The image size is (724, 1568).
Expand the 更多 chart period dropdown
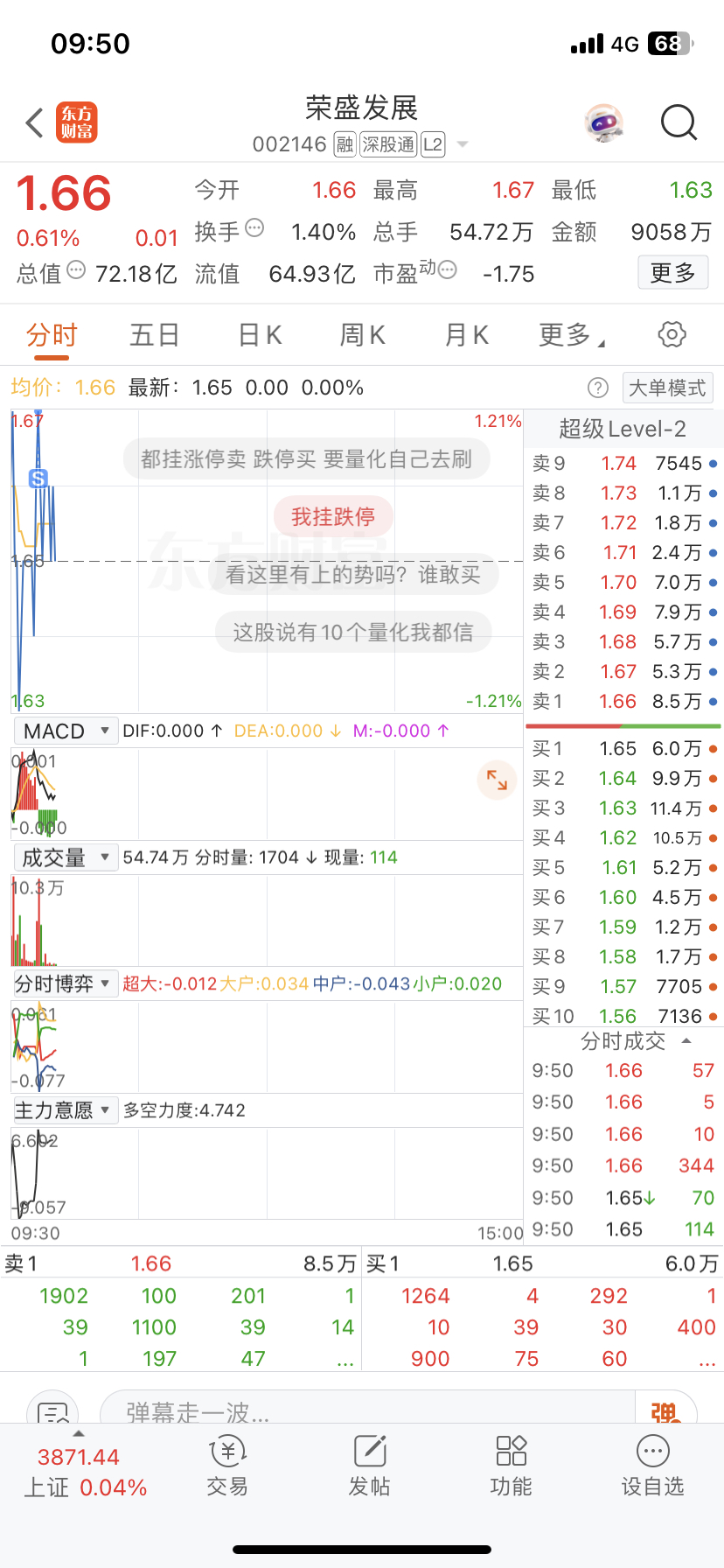point(572,335)
